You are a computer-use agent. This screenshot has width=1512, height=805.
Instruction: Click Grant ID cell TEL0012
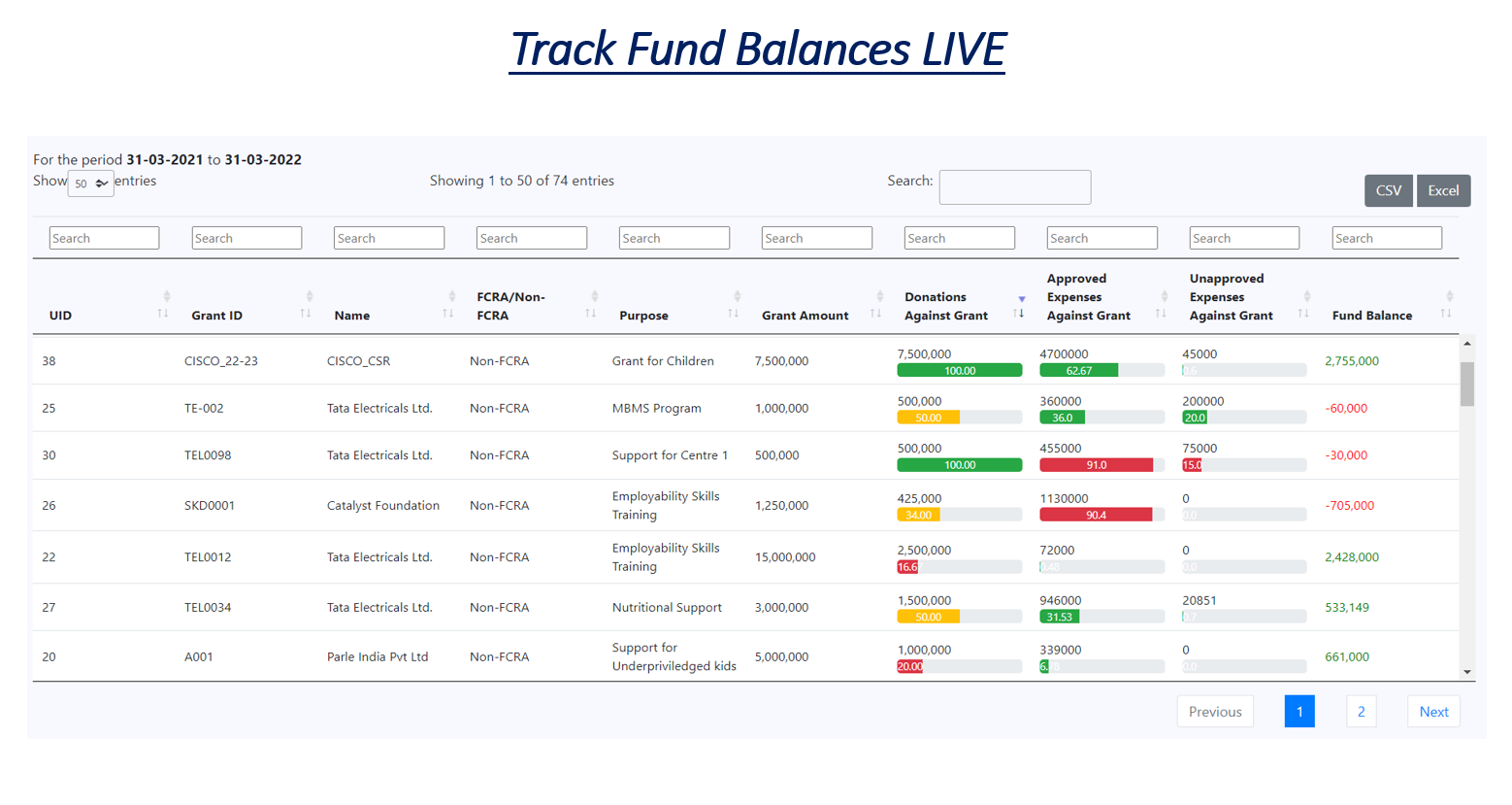208,557
